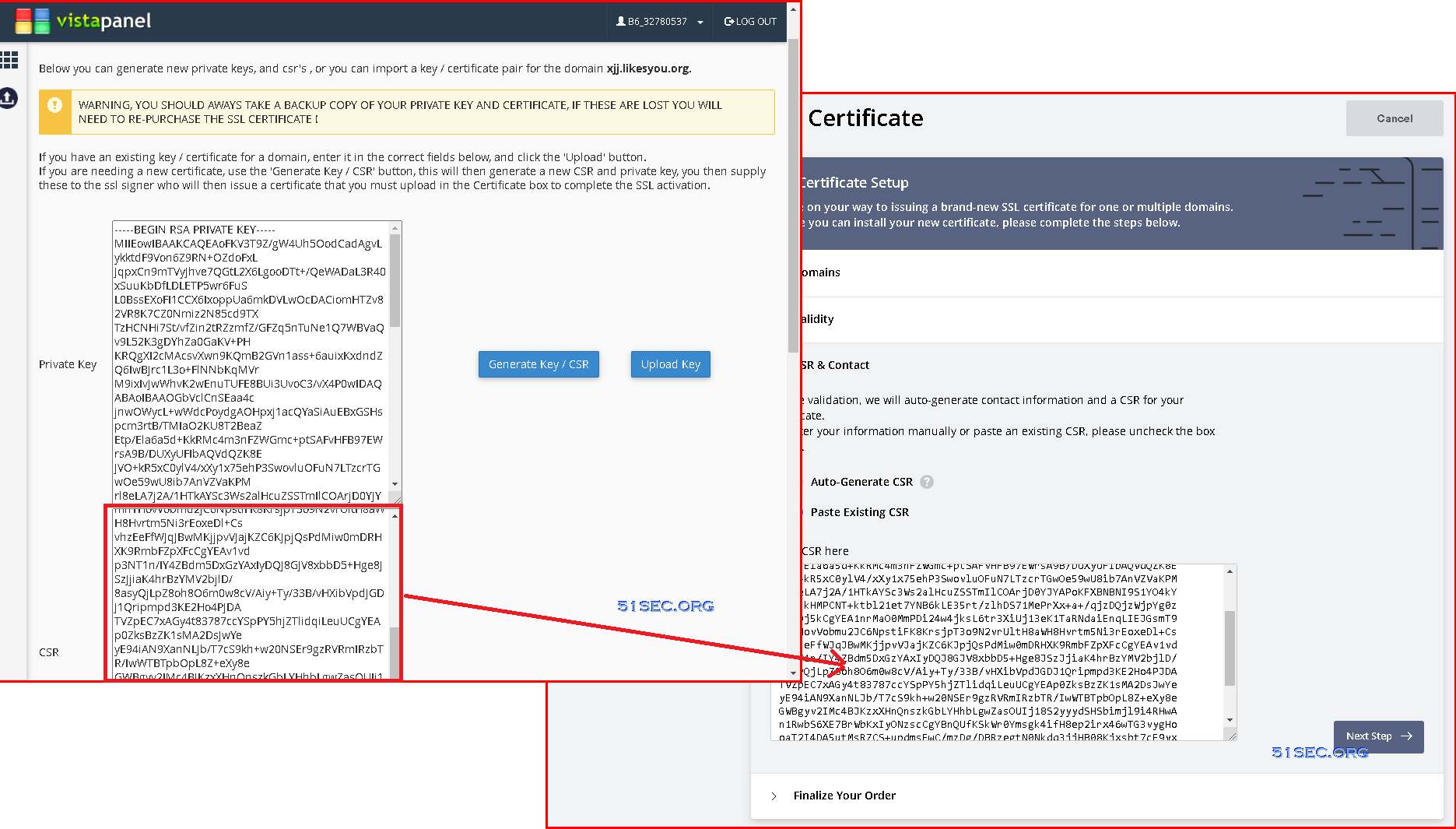The width and height of the screenshot is (1456, 829).
Task: Click the backup warning message text
Action: pos(400,112)
